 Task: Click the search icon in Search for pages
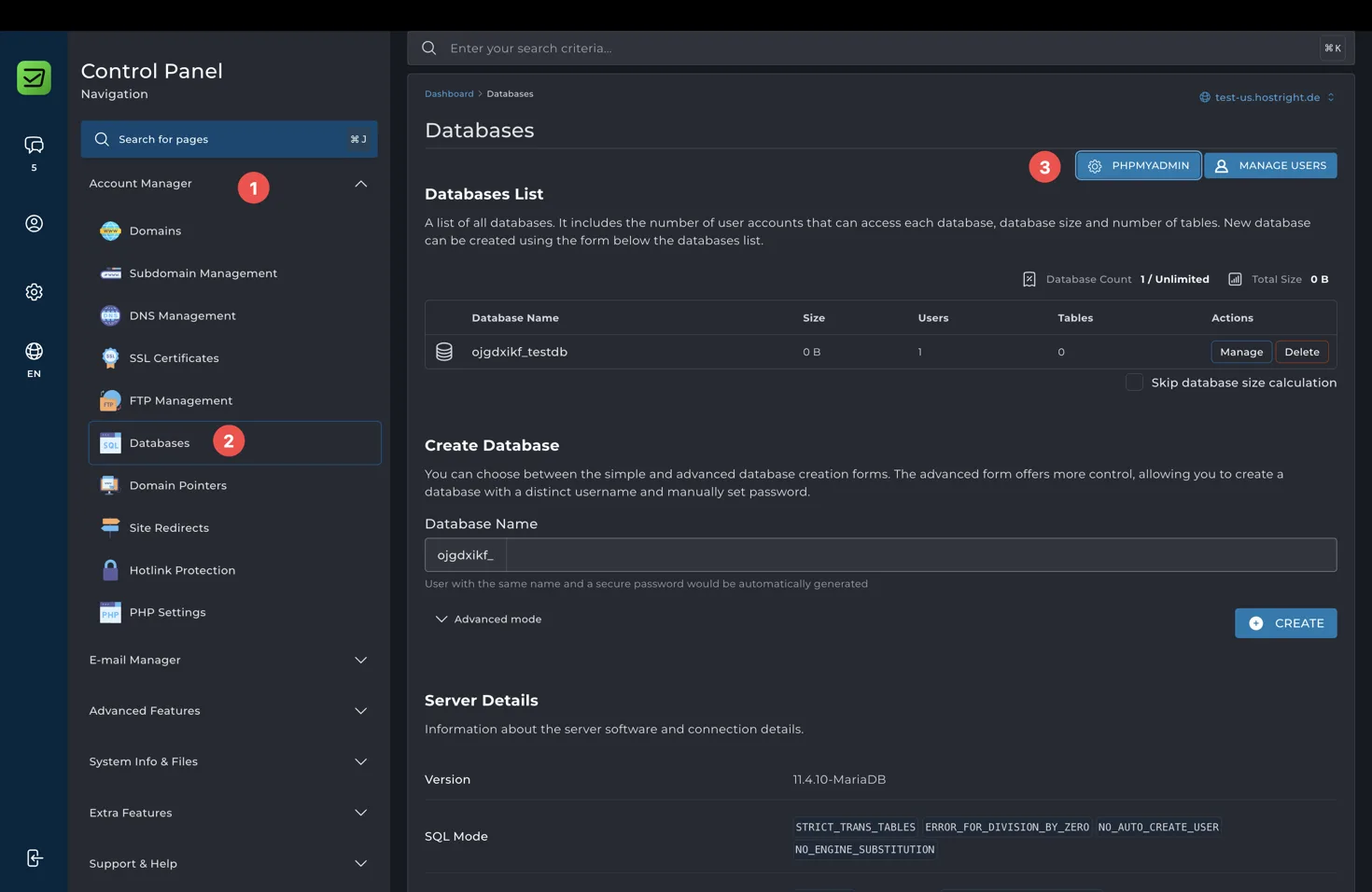[102, 139]
